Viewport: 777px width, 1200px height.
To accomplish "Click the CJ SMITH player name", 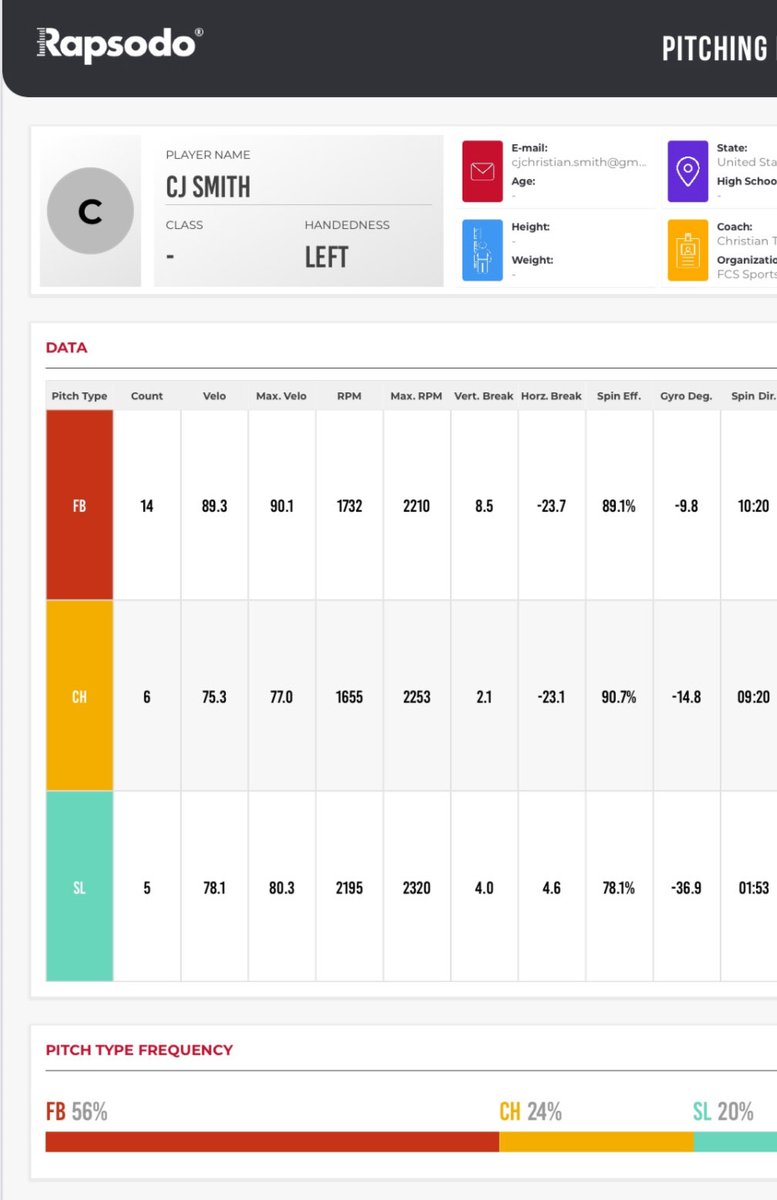I will [208, 186].
